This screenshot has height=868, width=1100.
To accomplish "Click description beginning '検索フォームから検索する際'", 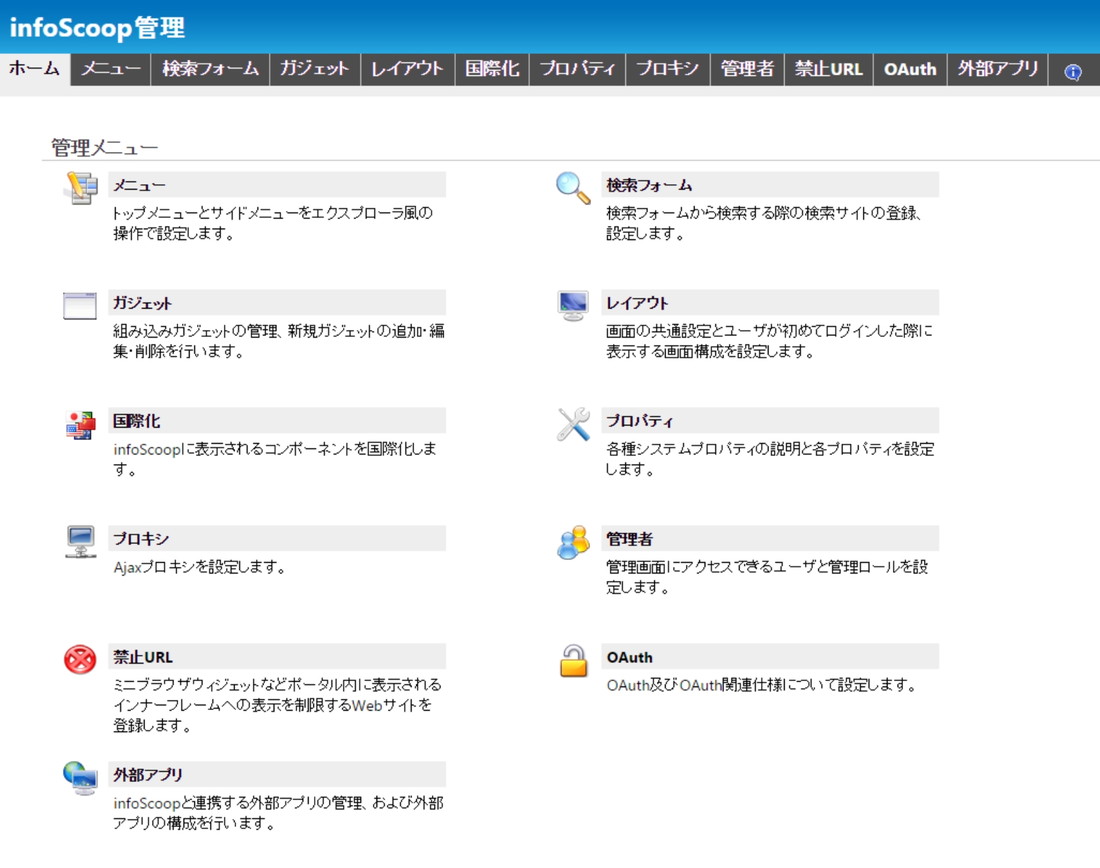I will pos(764,223).
